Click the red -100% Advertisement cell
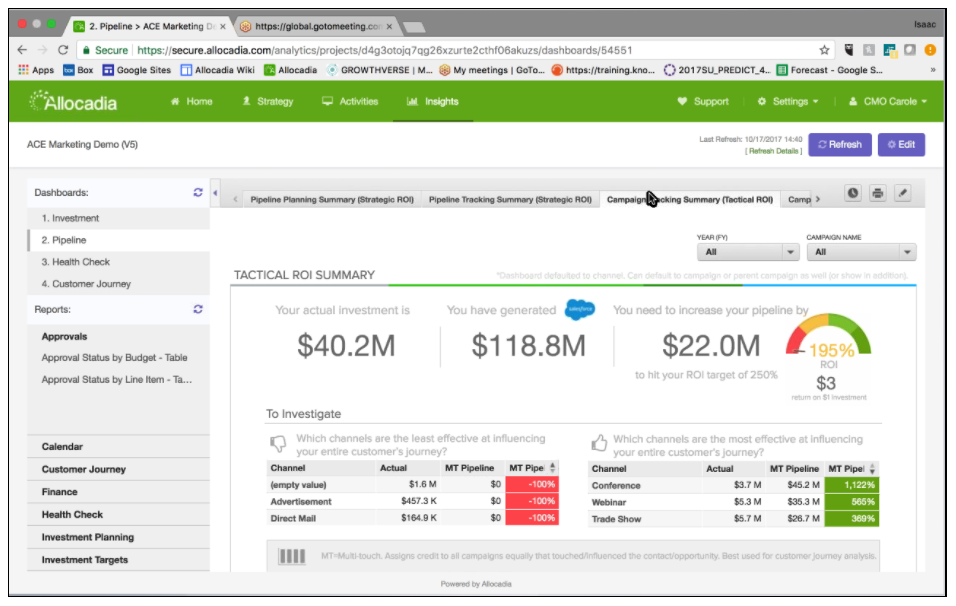The image size is (956, 606). 532,501
